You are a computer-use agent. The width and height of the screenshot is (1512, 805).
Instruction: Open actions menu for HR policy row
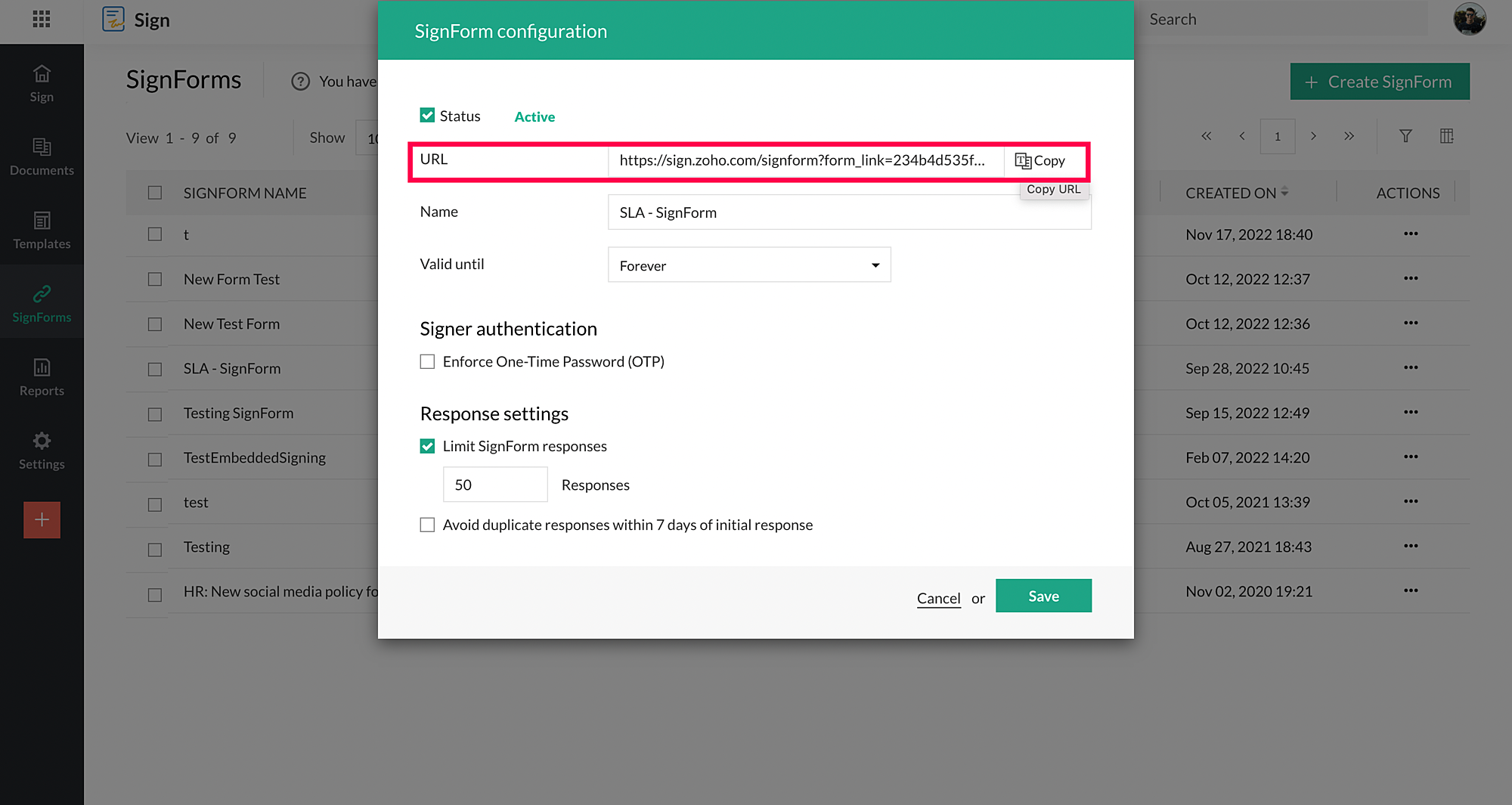[x=1411, y=590]
